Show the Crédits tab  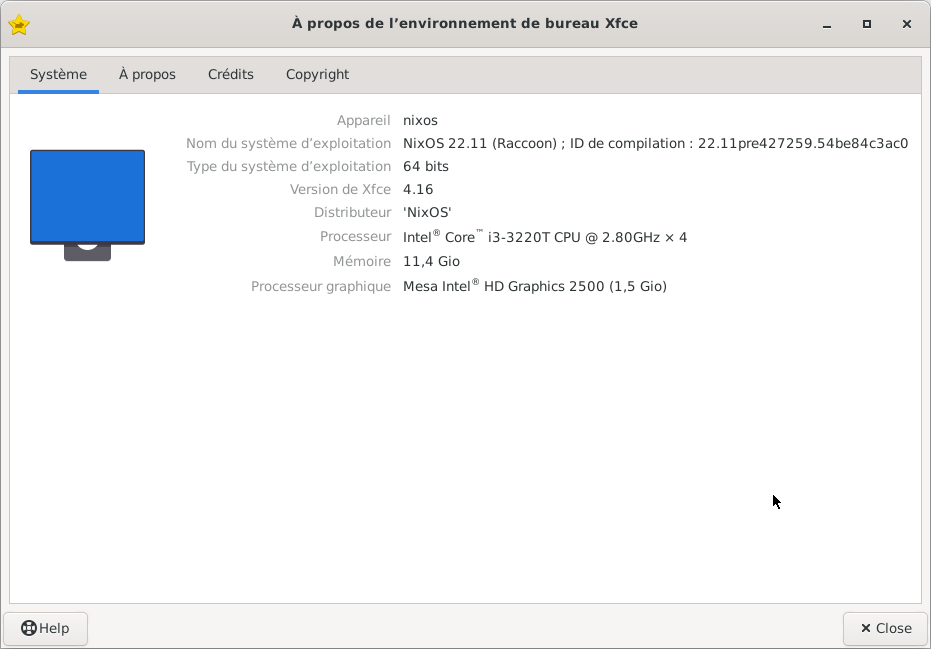(231, 74)
